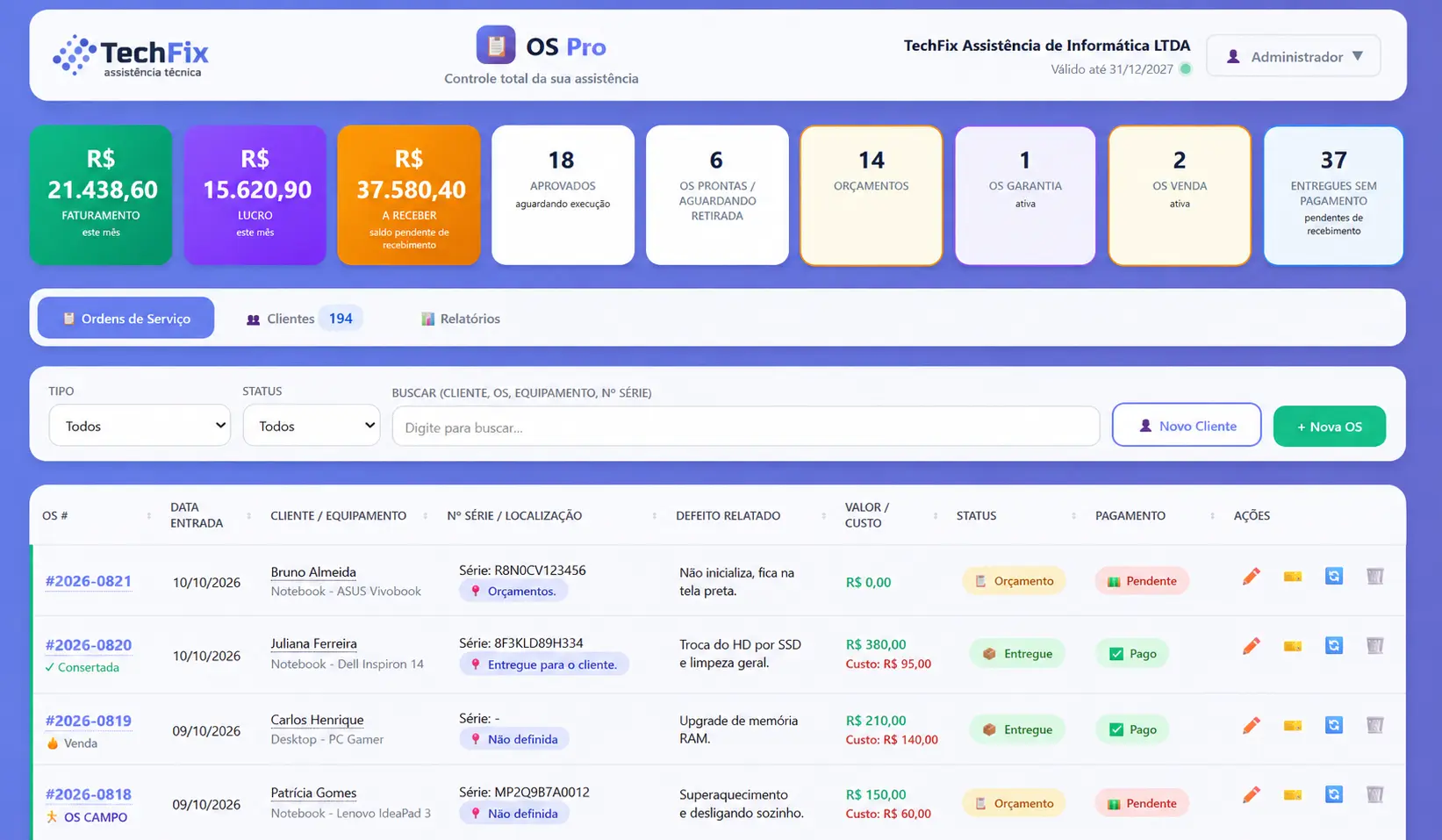
Task: Open the Status filter dropdown
Action: [x=312, y=426]
